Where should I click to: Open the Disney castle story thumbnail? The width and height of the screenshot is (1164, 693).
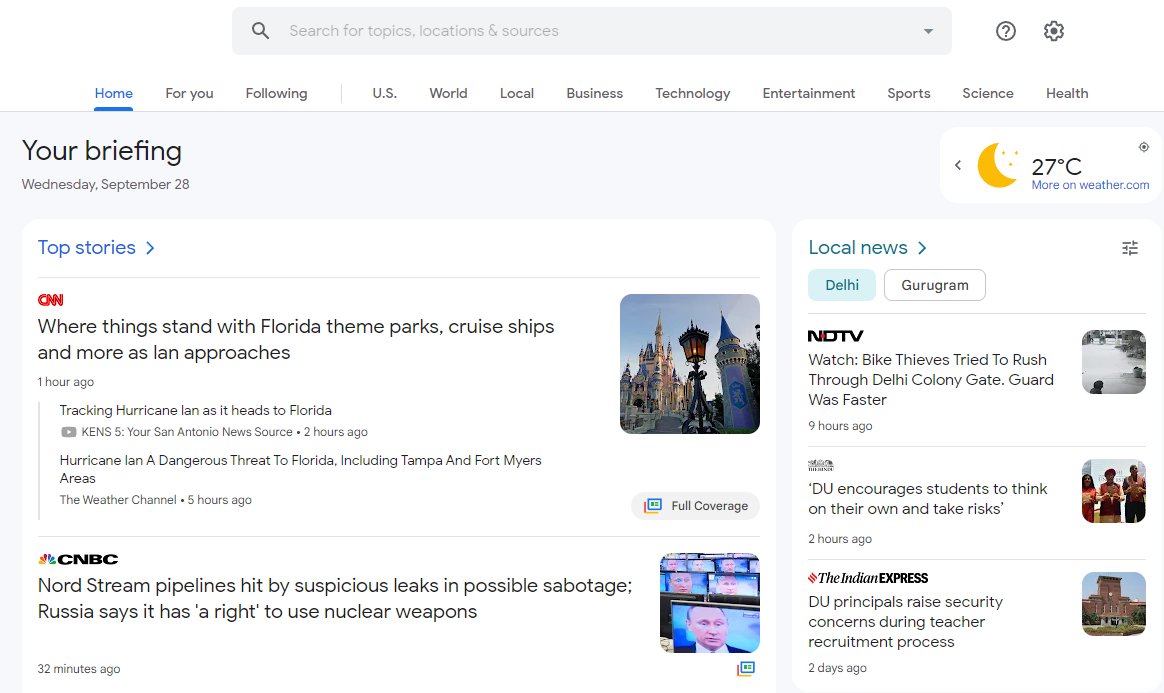point(690,364)
